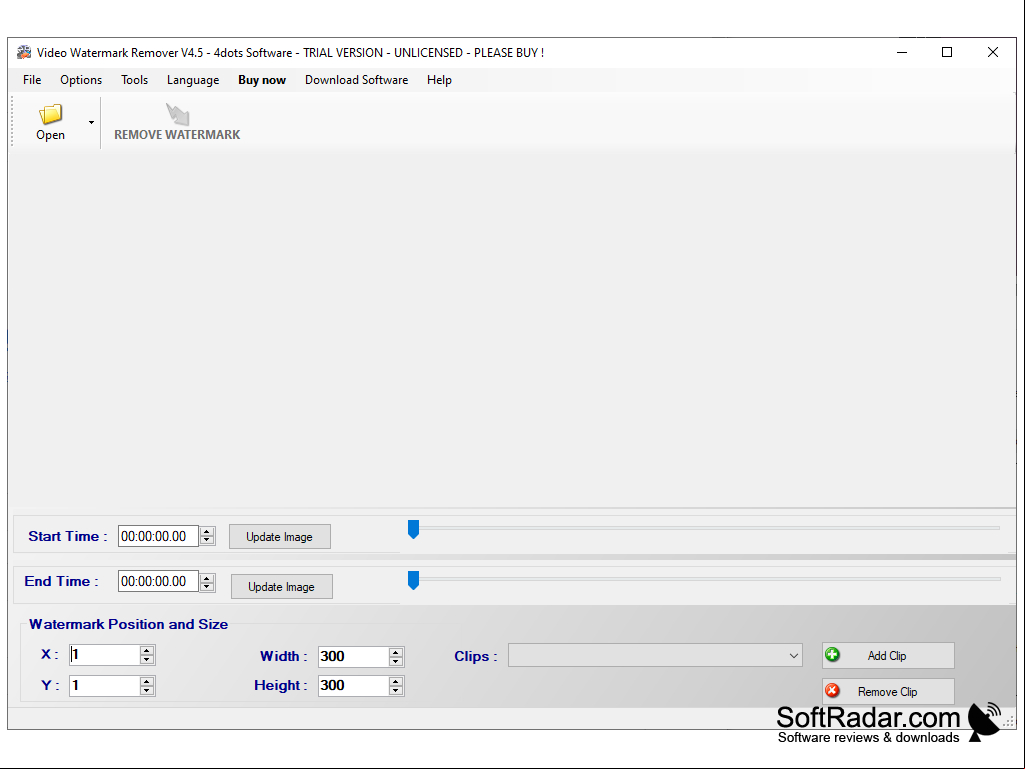Decrease Width with down arrow

coord(395,662)
